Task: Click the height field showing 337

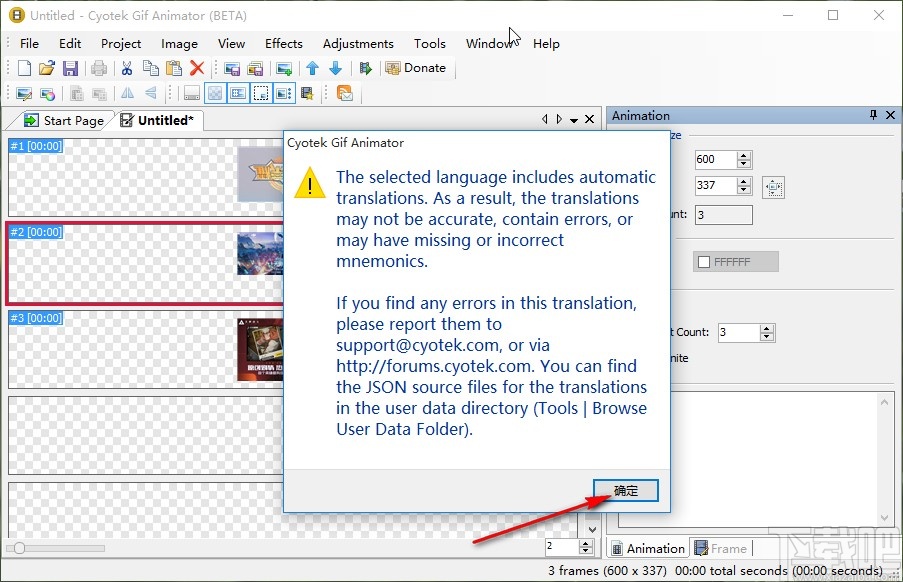Action: click(x=715, y=185)
